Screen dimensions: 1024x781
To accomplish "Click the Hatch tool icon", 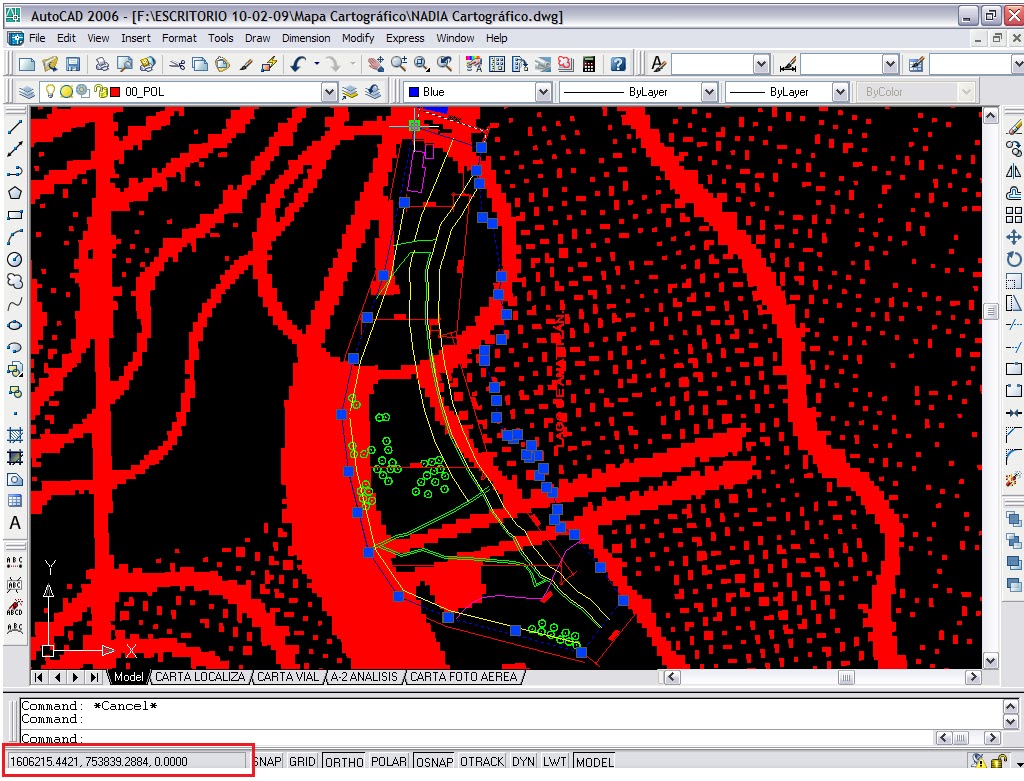I will click(x=15, y=435).
